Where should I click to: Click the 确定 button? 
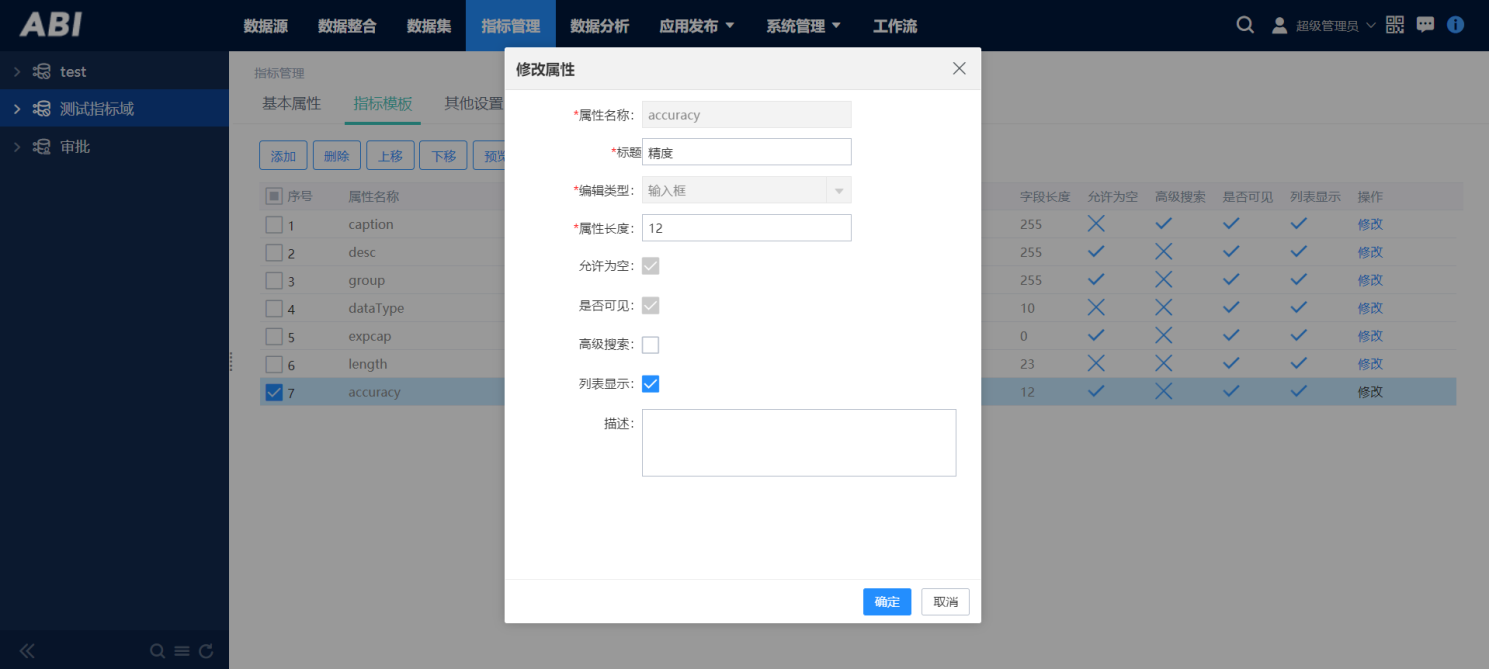pyautogui.click(x=886, y=602)
